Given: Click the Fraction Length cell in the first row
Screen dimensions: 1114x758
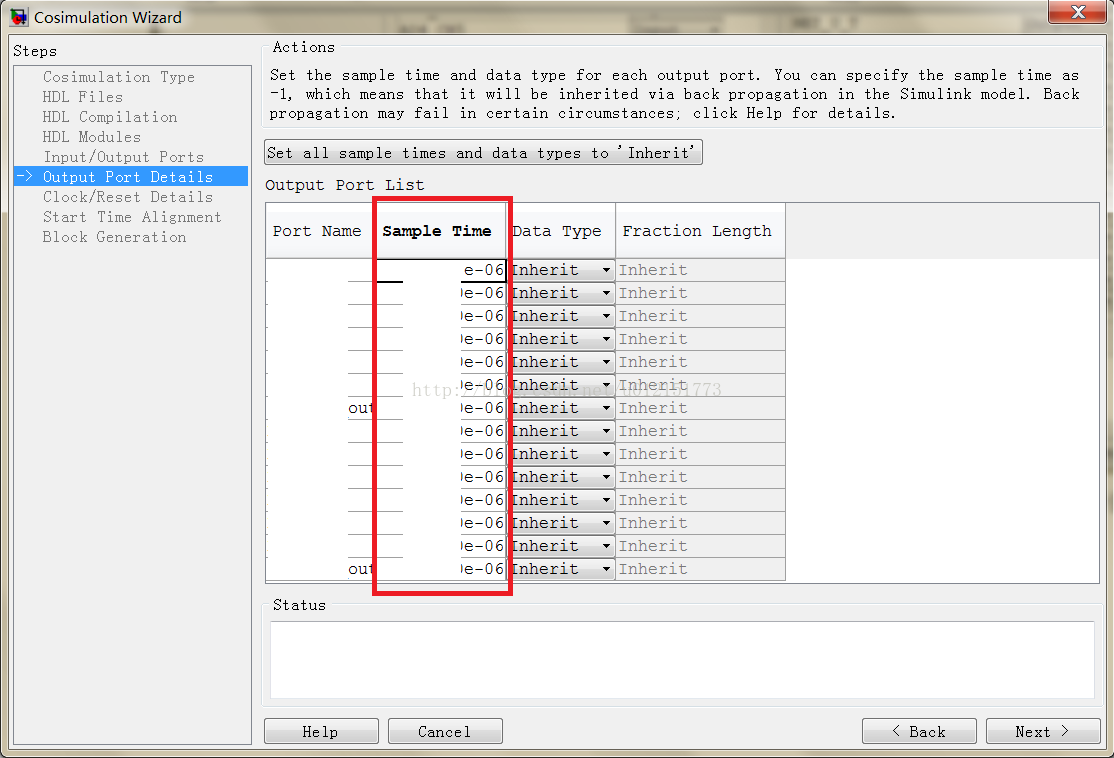Looking at the screenshot, I should pos(701,270).
